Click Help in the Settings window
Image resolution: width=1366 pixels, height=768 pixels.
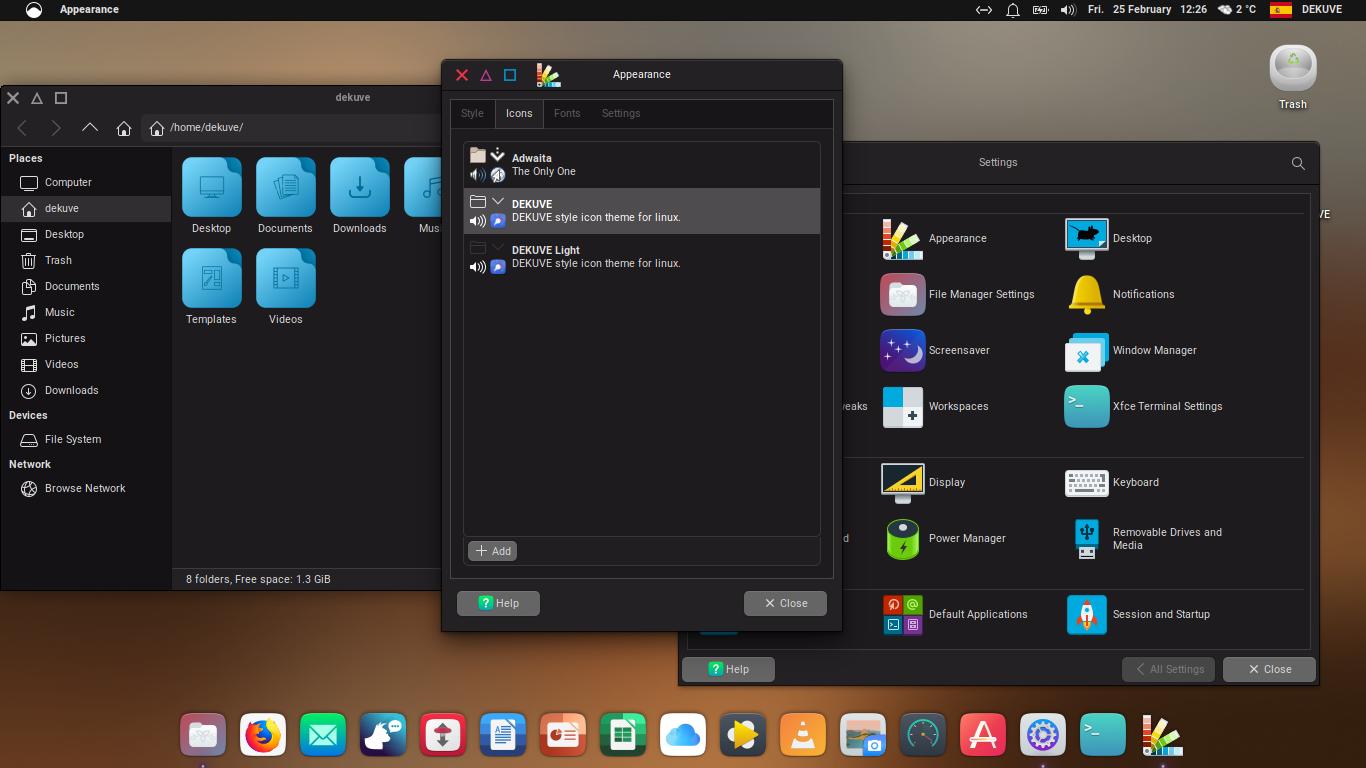click(x=728, y=669)
